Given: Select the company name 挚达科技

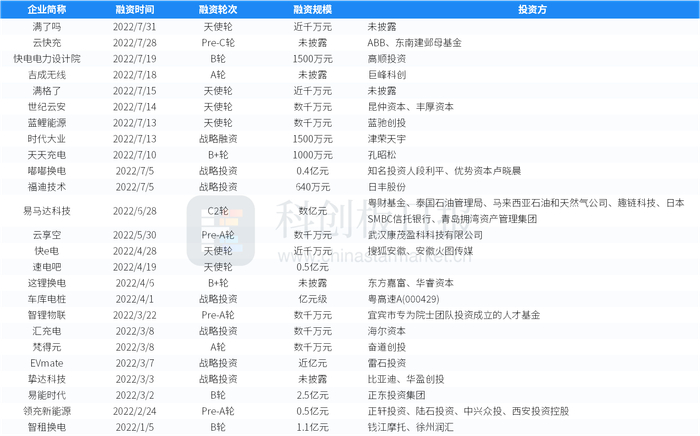Looking at the screenshot, I should point(47,379).
